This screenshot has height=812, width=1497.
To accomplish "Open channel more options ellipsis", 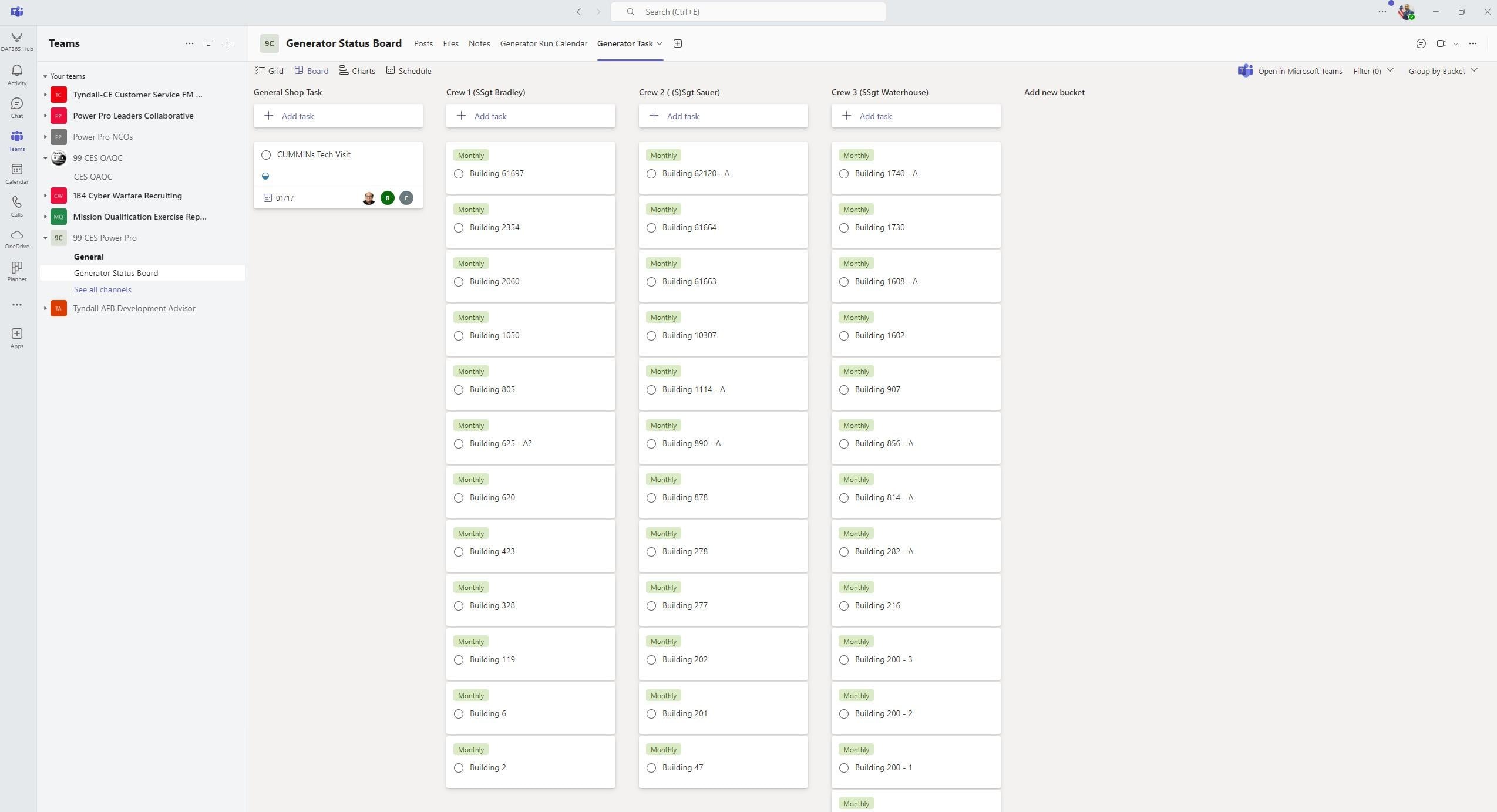I will tap(1472, 43).
